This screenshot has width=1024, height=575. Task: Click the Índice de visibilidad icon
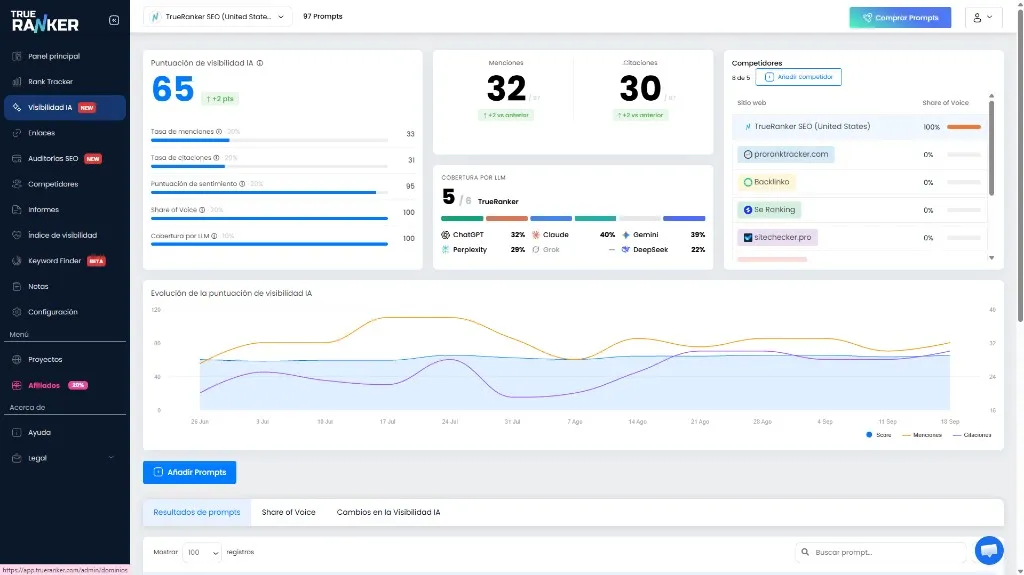[x=16, y=235]
